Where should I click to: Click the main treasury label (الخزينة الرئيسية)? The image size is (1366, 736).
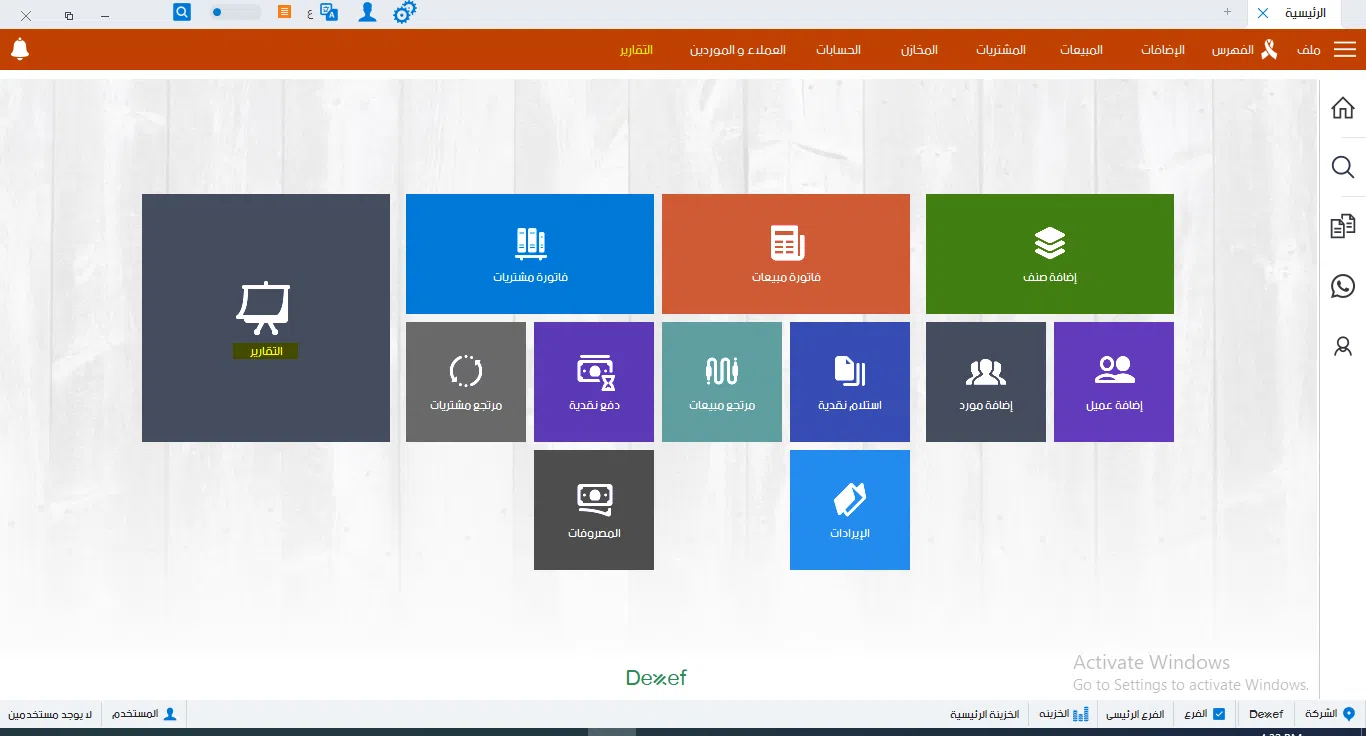(x=984, y=714)
